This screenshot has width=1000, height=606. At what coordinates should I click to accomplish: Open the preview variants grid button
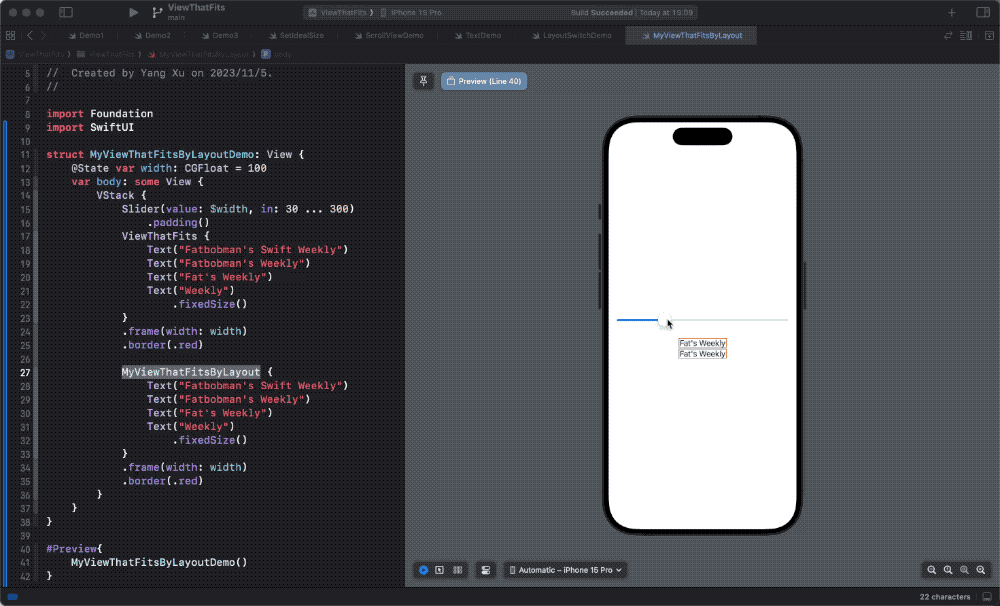[458, 570]
